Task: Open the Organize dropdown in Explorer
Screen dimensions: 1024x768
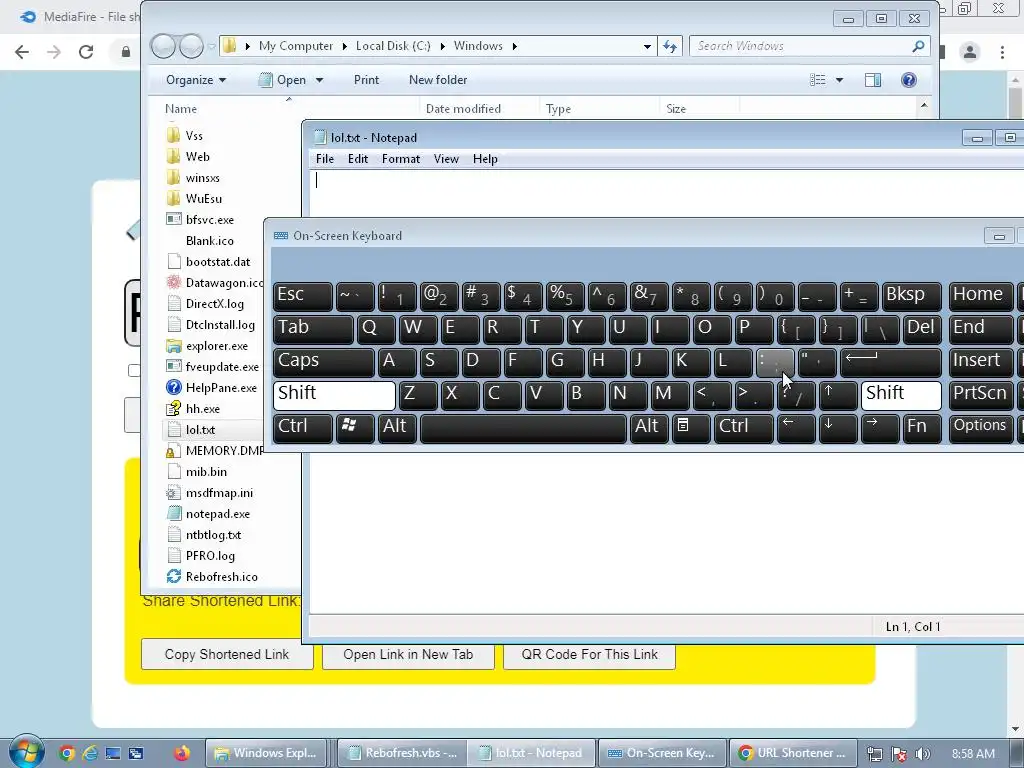Action: [x=196, y=80]
